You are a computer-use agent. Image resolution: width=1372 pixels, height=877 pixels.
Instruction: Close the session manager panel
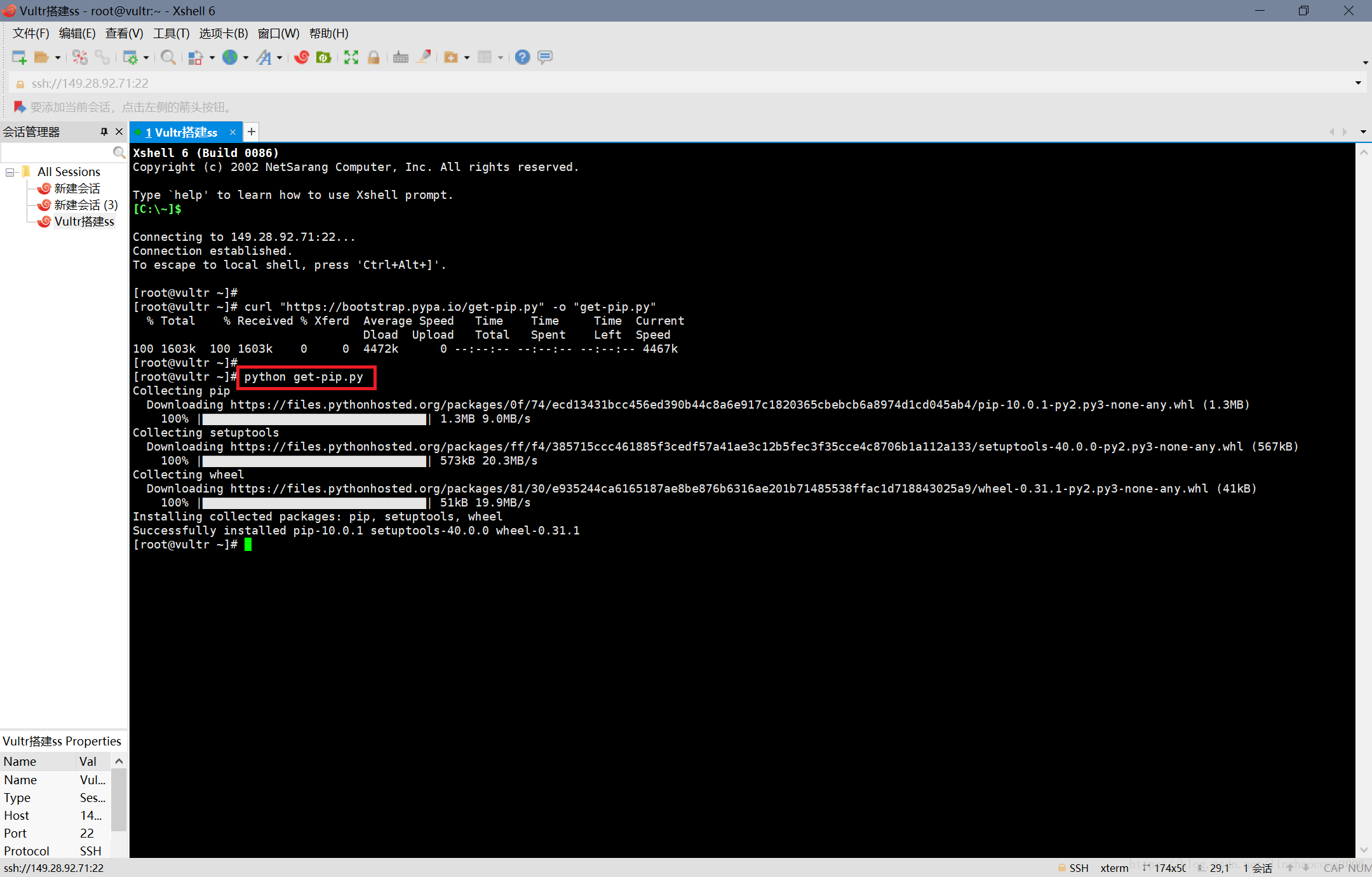click(x=119, y=132)
